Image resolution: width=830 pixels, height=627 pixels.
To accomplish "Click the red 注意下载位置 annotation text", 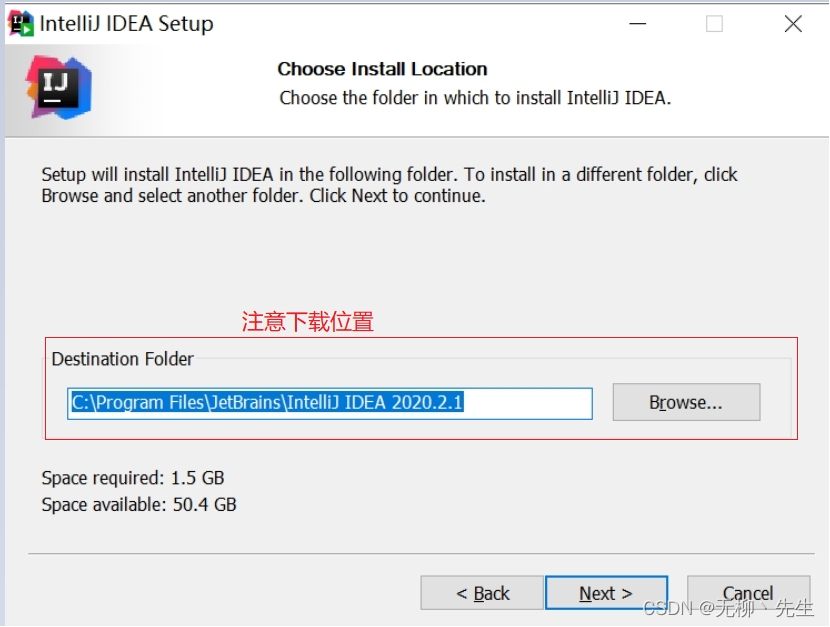I will (x=307, y=322).
